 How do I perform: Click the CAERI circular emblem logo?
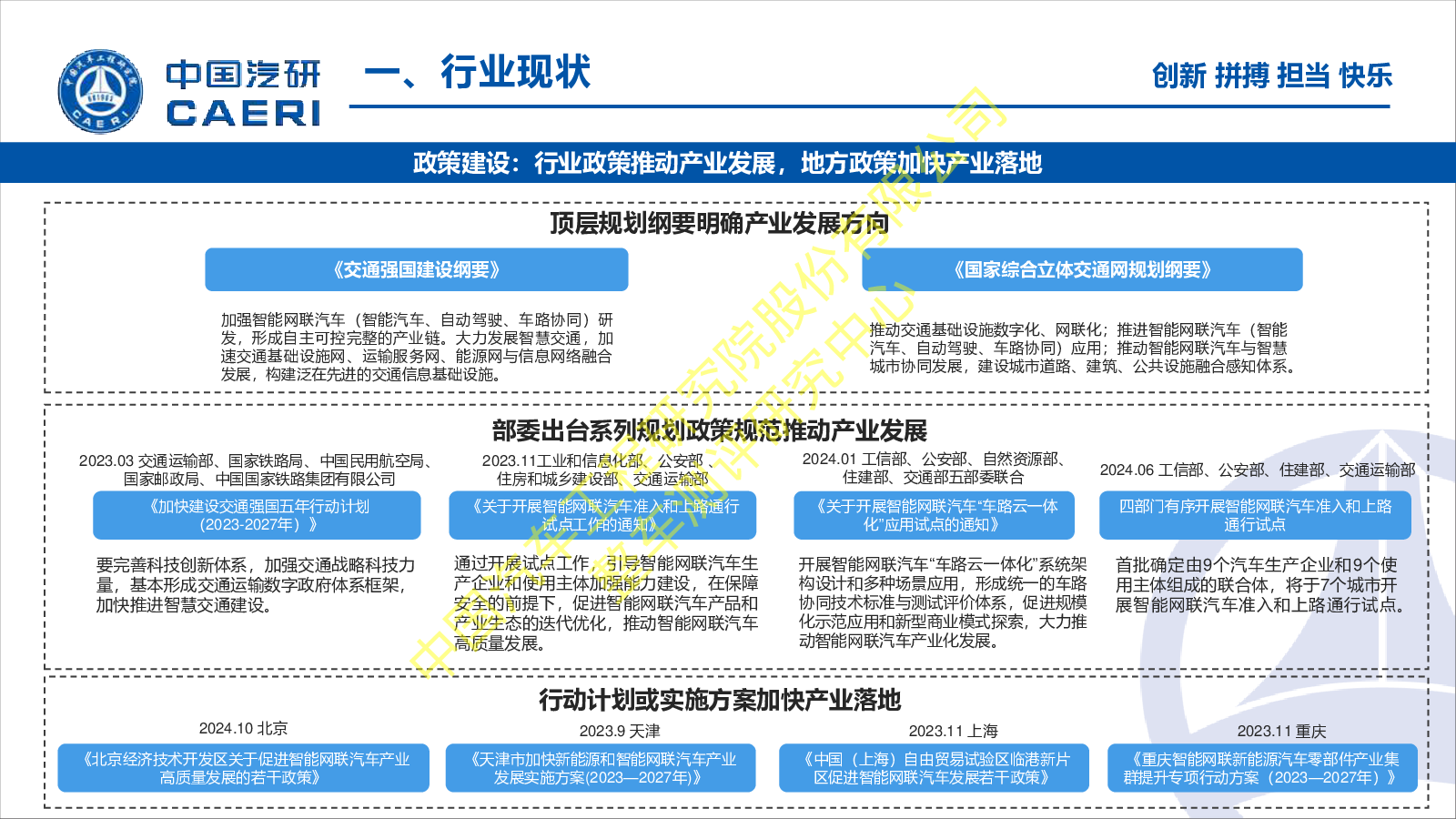coord(100,92)
